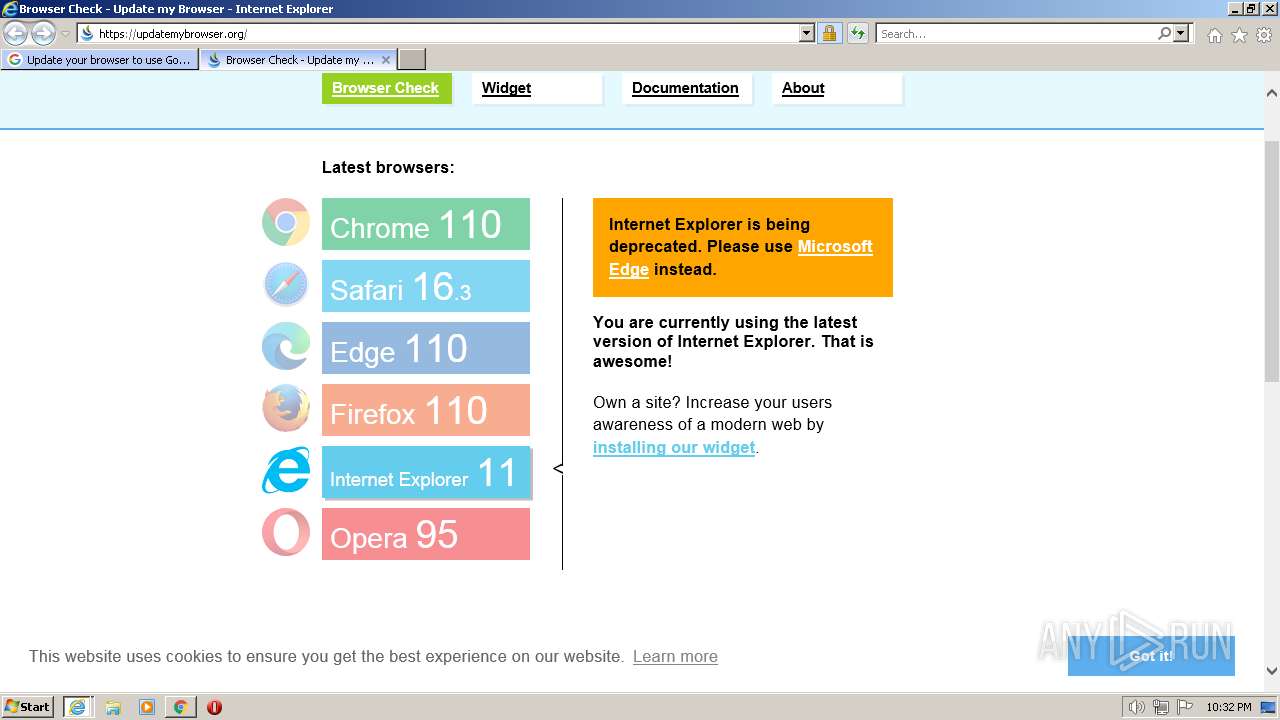Viewport: 1280px width, 720px height.
Task: Click the security lock icon in address bar
Action: [829, 33]
